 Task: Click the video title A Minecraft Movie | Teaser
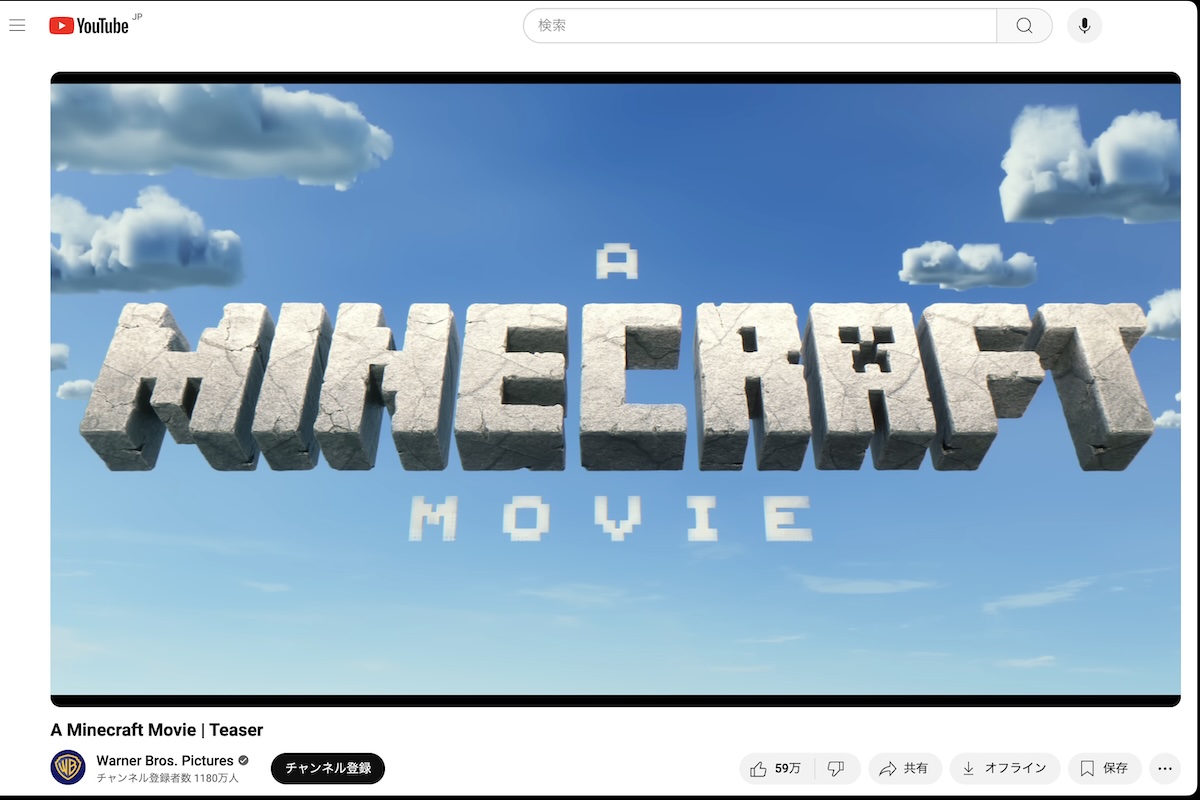[157, 729]
